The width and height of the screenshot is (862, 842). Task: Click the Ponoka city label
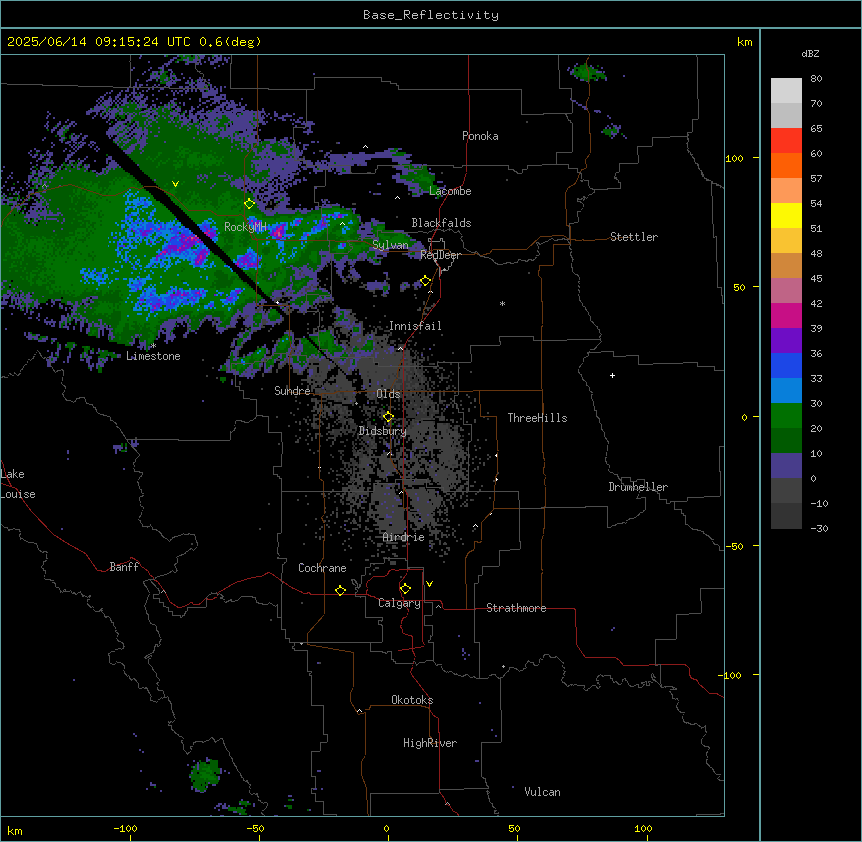pyautogui.click(x=480, y=136)
